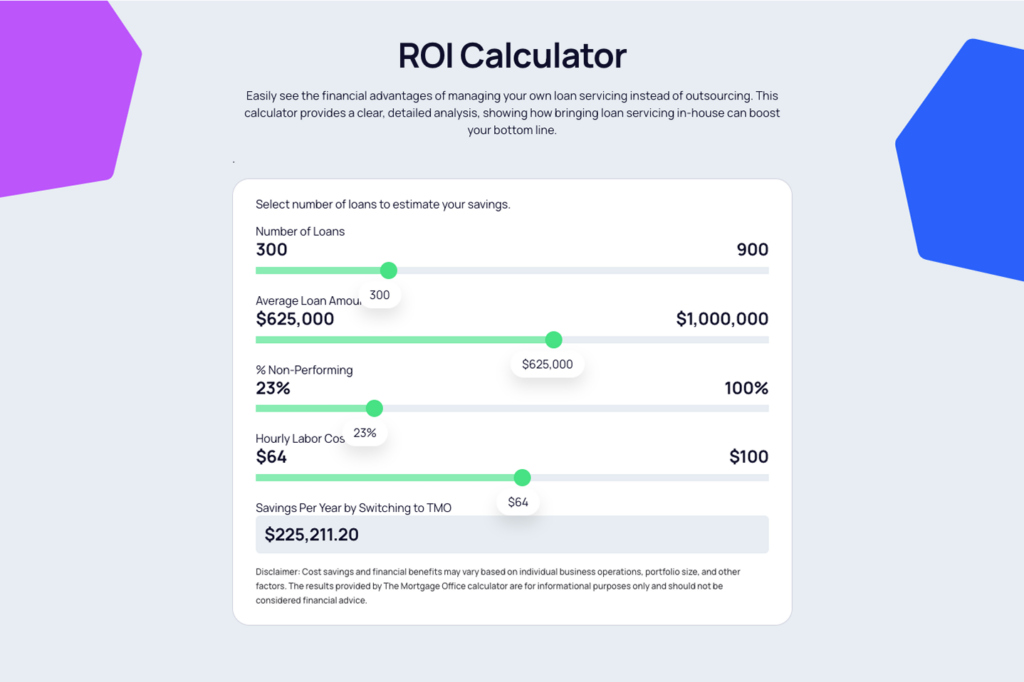Click the Hourly Labor Cost slider handle
The width and height of the screenshot is (1024, 682).
tap(521, 477)
